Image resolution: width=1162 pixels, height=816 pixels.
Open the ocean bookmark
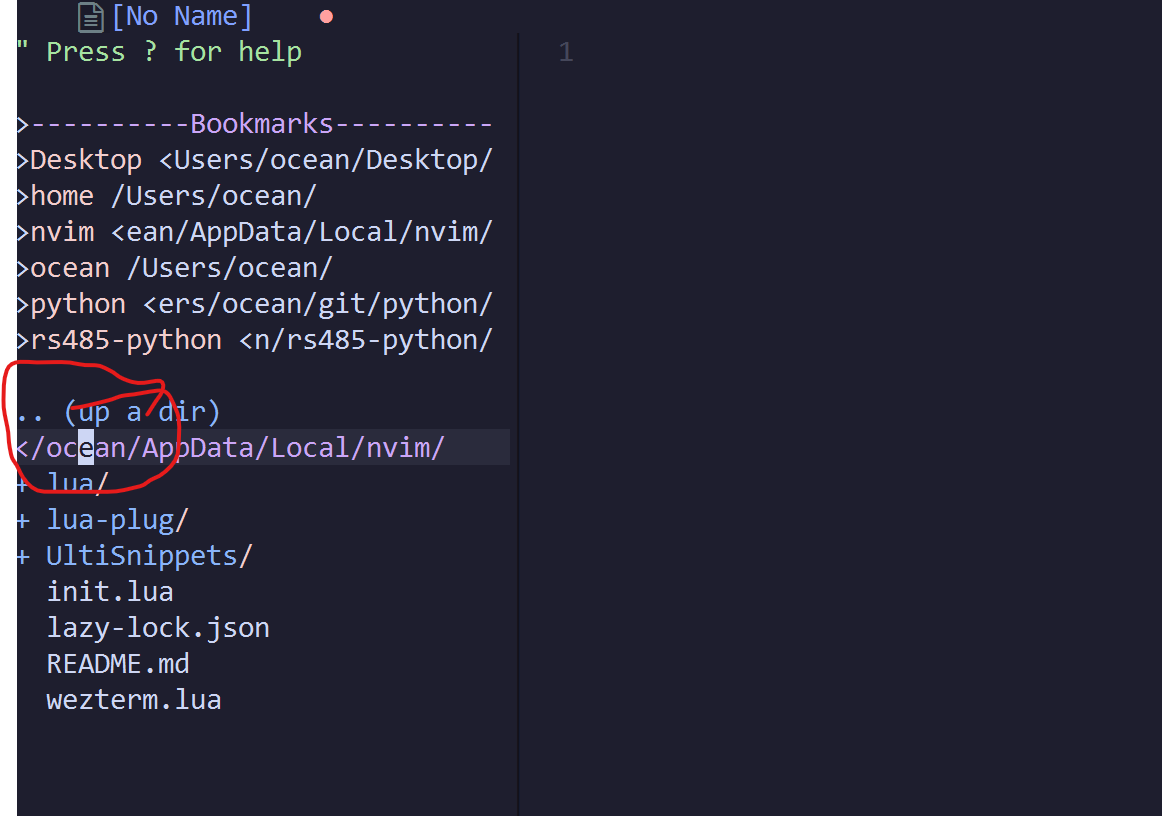click(x=174, y=268)
